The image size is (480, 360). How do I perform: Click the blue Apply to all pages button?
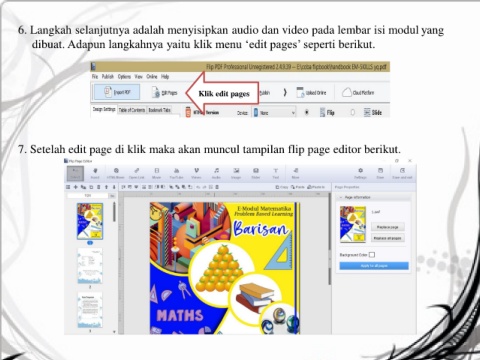374,266
